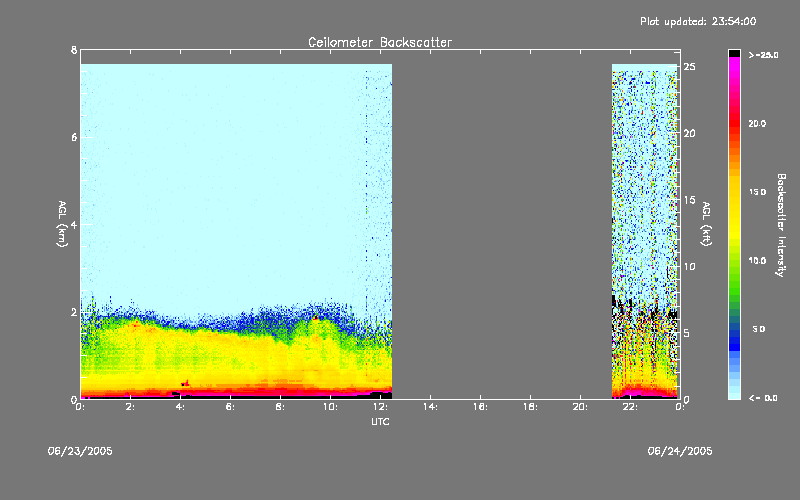The image size is (800, 500).
Task: Click the "14:" UTC time tick label
Action: pyautogui.click(x=430, y=407)
